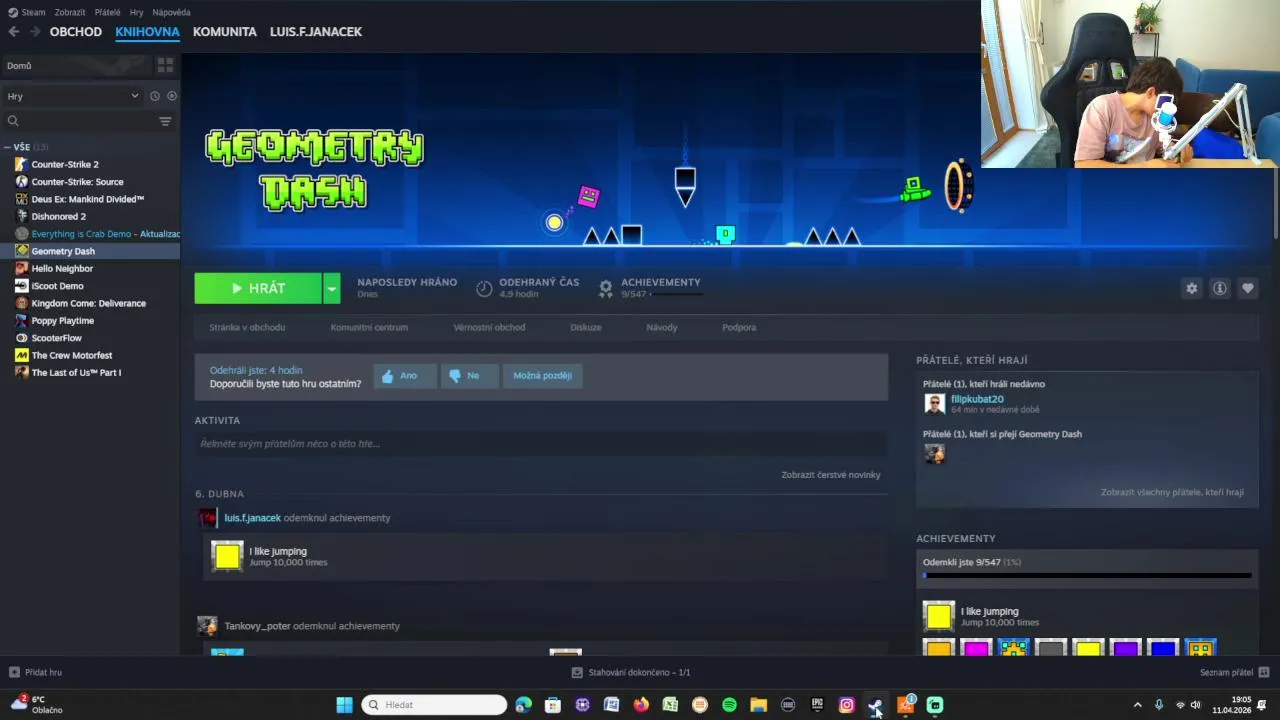Open Instagram from the taskbar

pyautogui.click(x=846, y=705)
